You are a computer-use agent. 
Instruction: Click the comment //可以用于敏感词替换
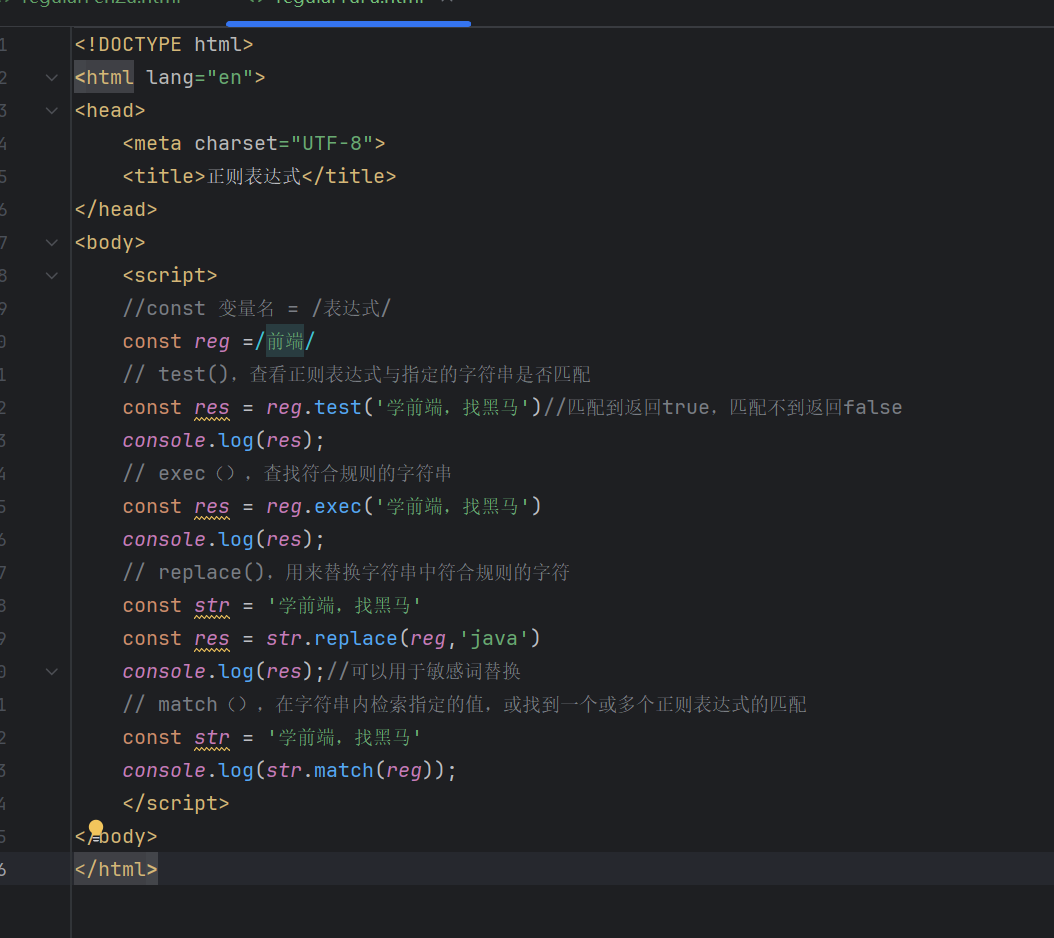[x=423, y=671]
